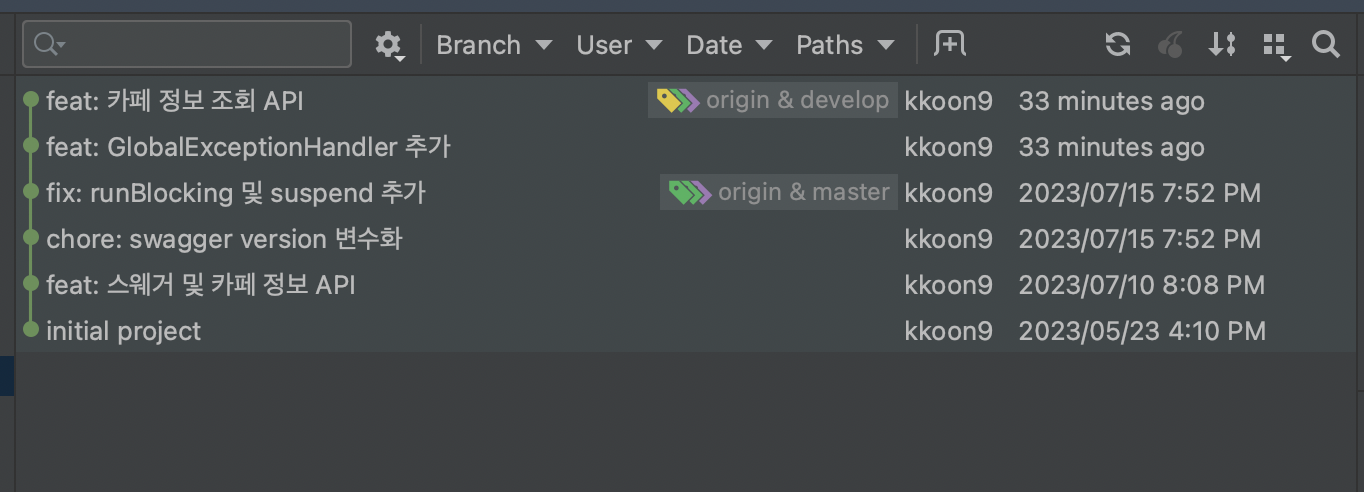Open the View Options grid icon
The width and height of the screenshot is (1364, 492).
(x=1277, y=46)
